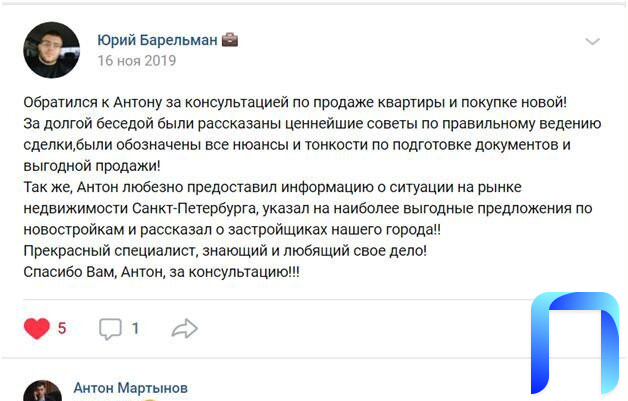
Task: Click the closing line 'Спасибо Вам, Антон'
Action: pyautogui.click(x=161, y=272)
